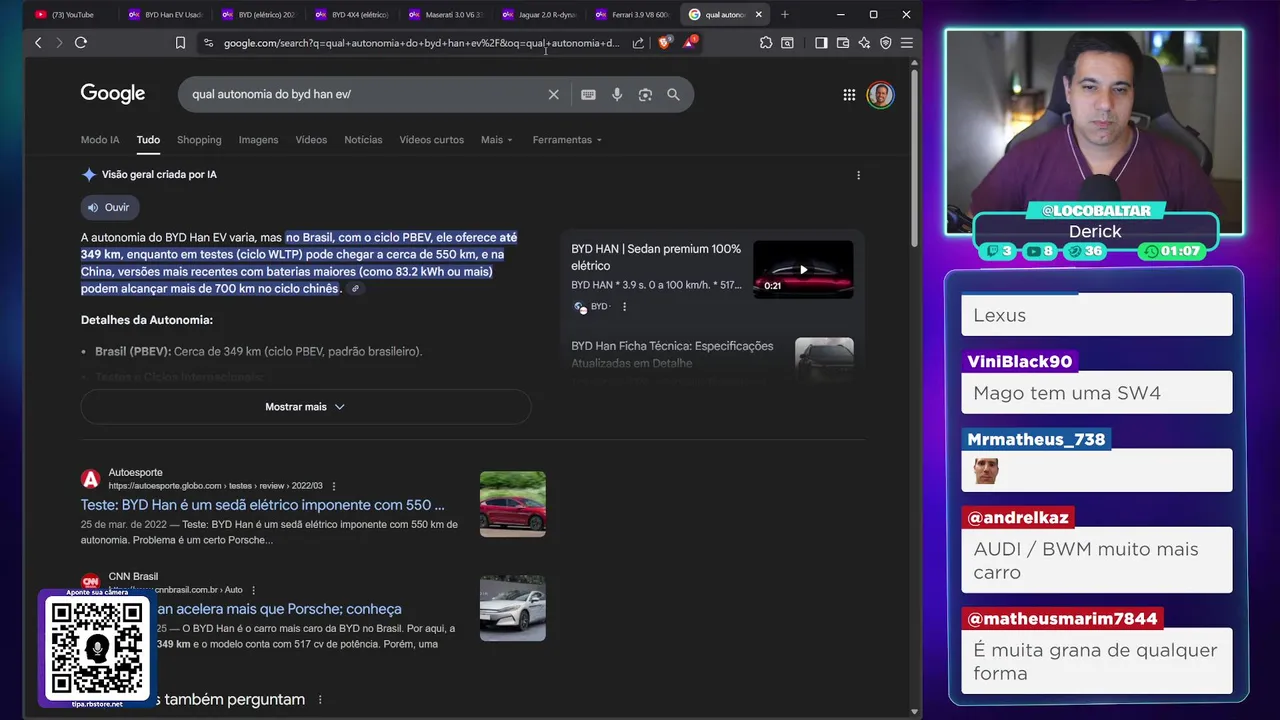Viewport: 1280px width, 720px height.
Task: Open BYD Han Ficha Técnica result
Action: point(672,354)
